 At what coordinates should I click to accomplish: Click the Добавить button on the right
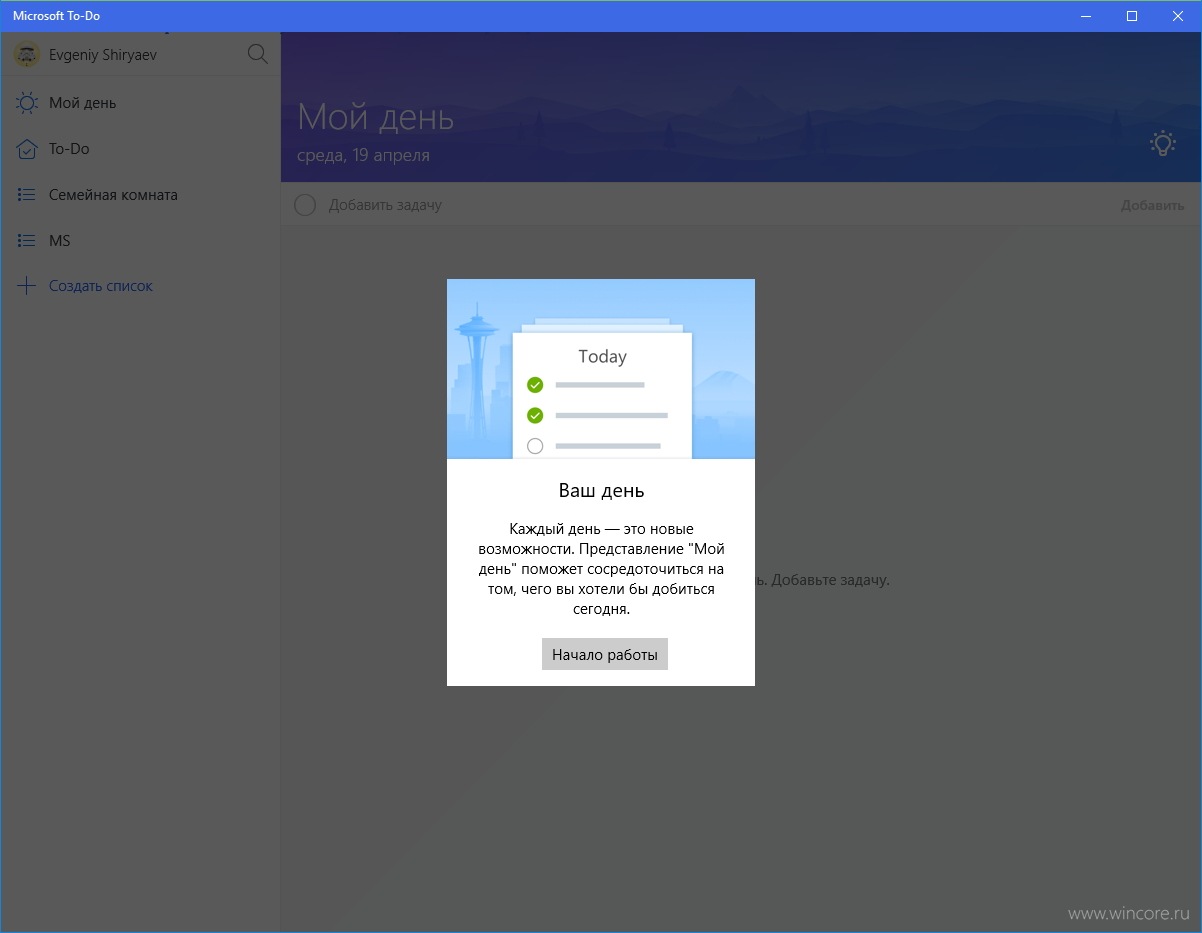click(x=1152, y=205)
